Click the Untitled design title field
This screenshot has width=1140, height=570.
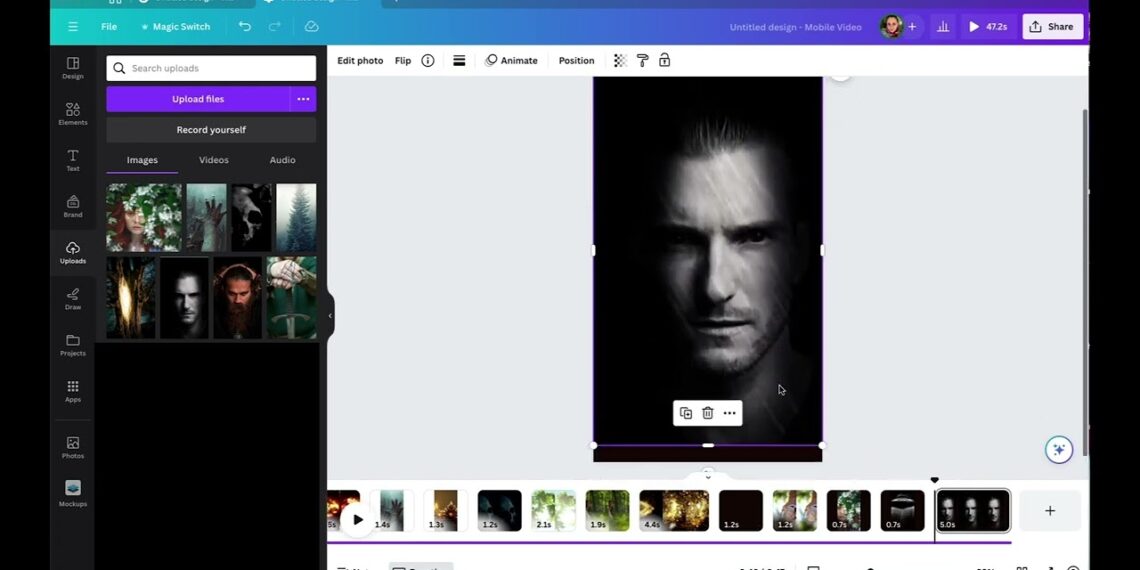pyautogui.click(x=795, y=27)
